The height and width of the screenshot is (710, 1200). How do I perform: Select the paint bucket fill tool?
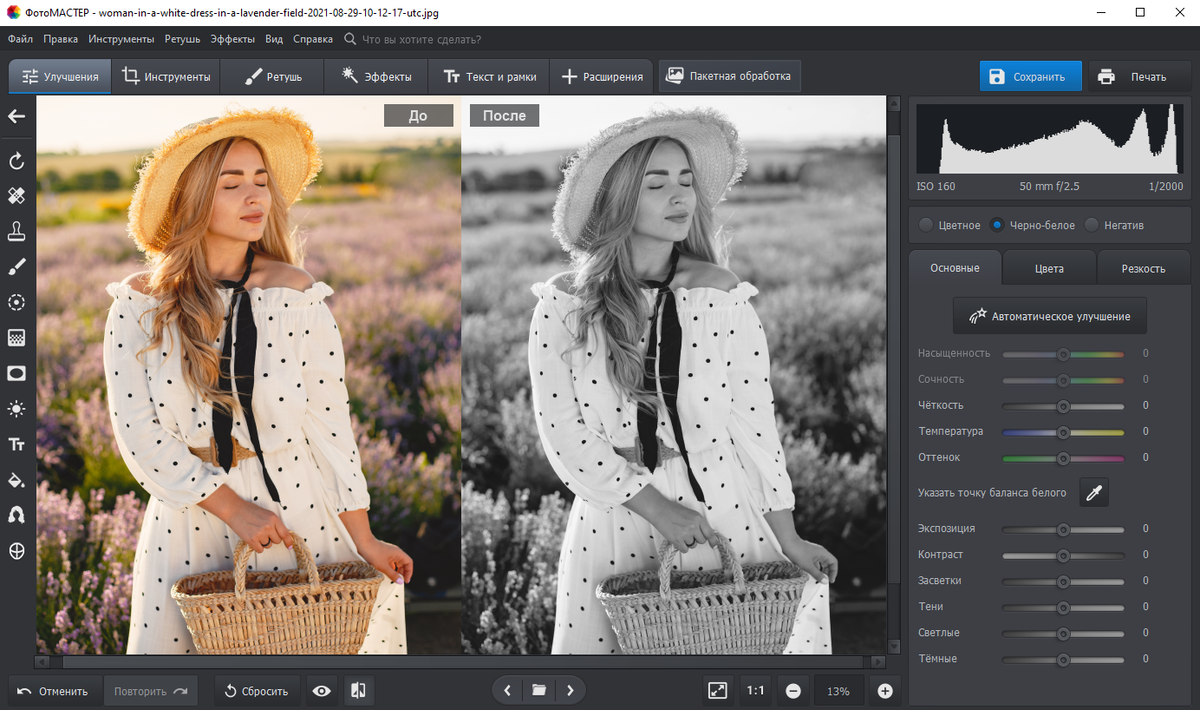click(x=16, y=480)
